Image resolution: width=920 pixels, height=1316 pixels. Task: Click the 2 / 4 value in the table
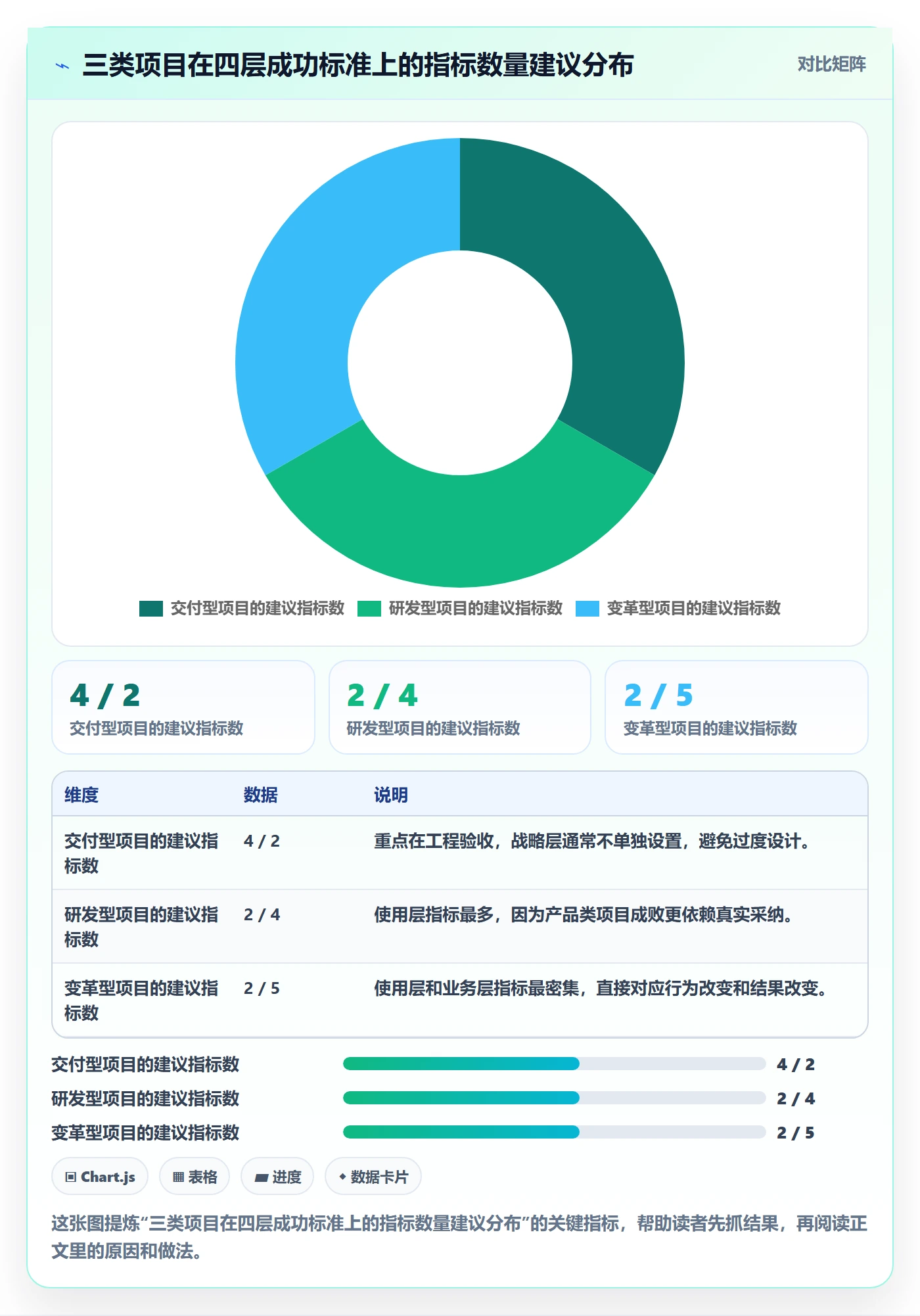[262, 914]
